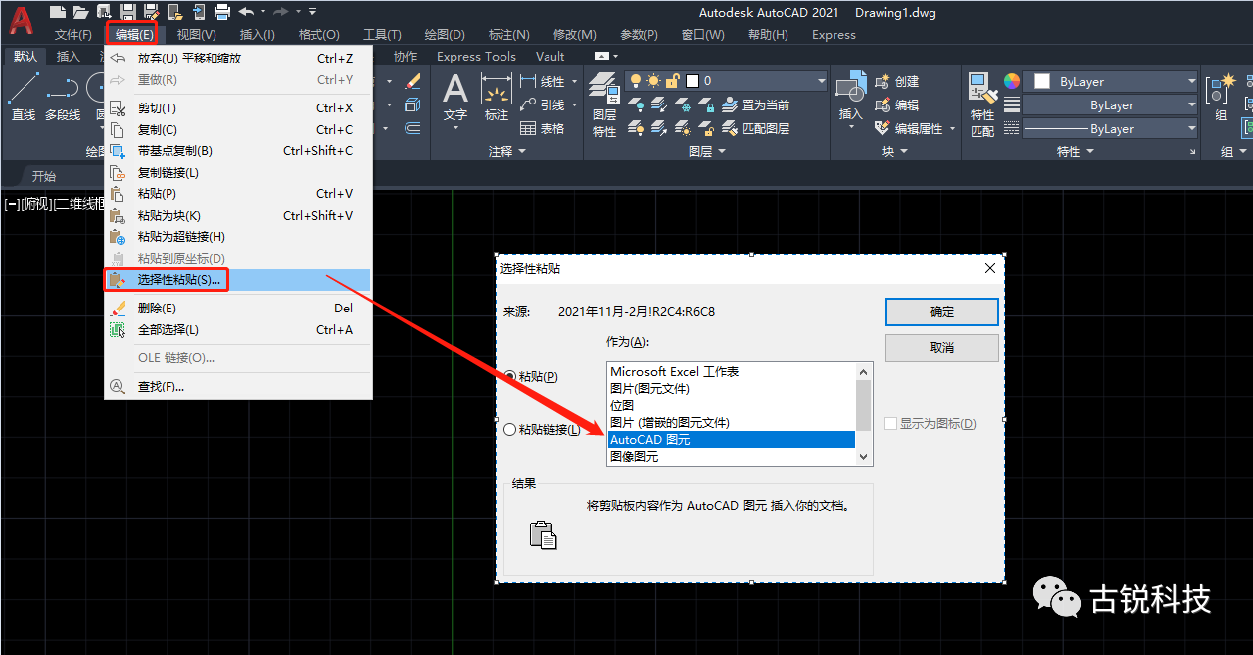The width and height of the screenshot is (1253, 655).
Task: Click the block Edit (编辑) icon
Action: [882, 105]
